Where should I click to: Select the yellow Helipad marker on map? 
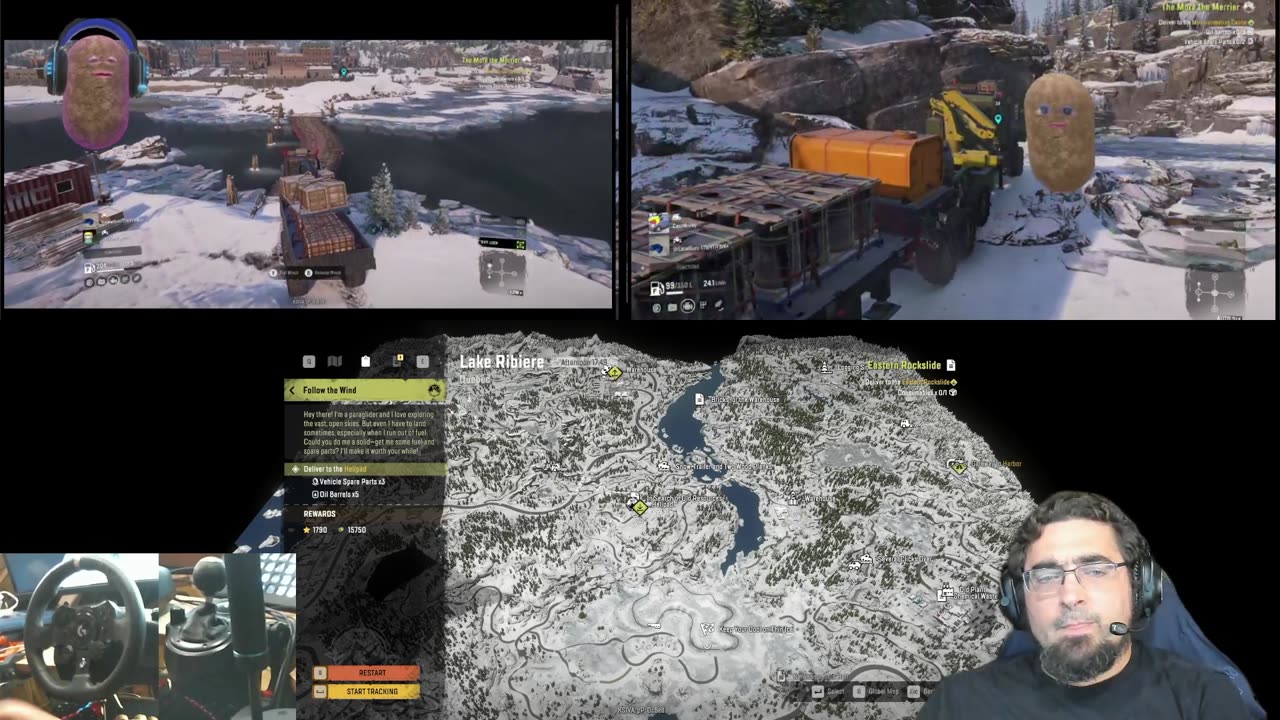click(x=640, y=508)
